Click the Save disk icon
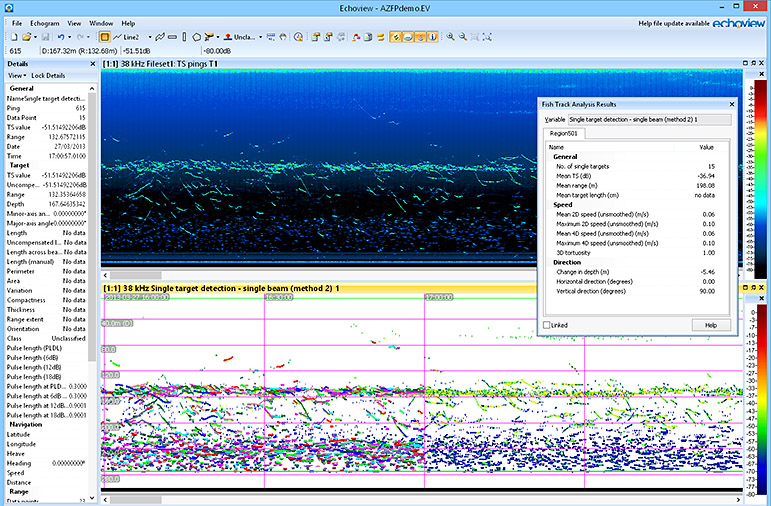771x506 pixels. pos(45,37)
